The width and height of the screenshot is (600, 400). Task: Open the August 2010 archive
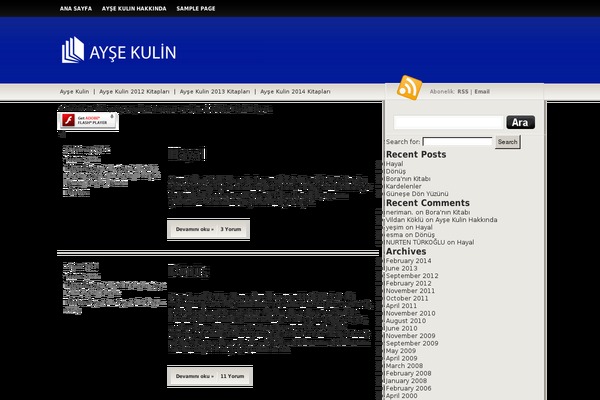pyautogui.click(x=406, y=321)
